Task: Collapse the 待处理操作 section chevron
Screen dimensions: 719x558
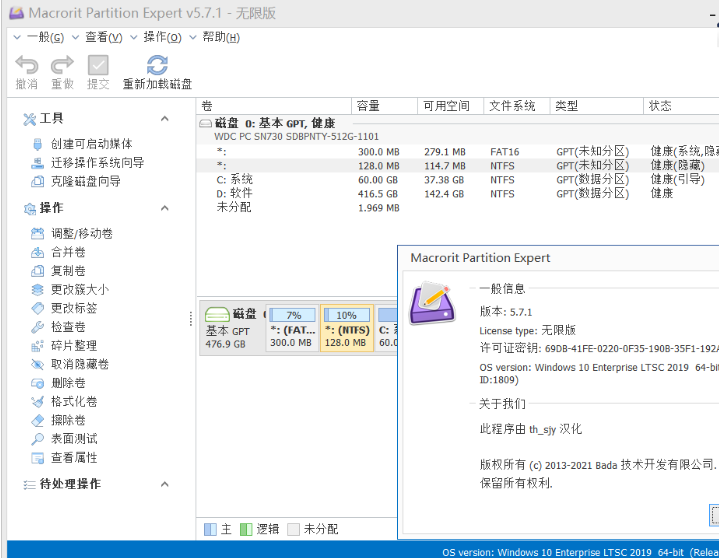Action: coord(165,484)
